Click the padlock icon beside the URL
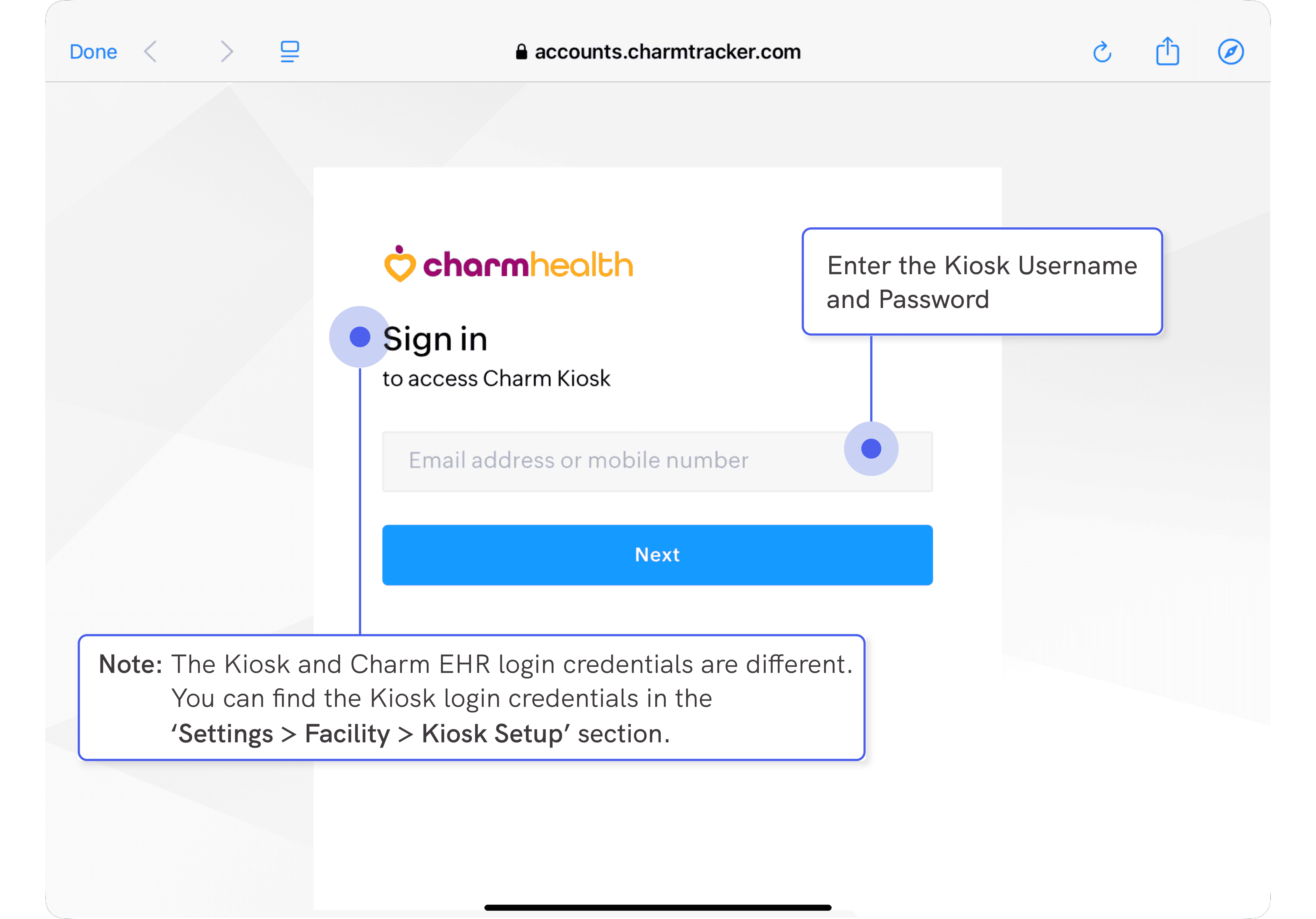 point(521,52)
